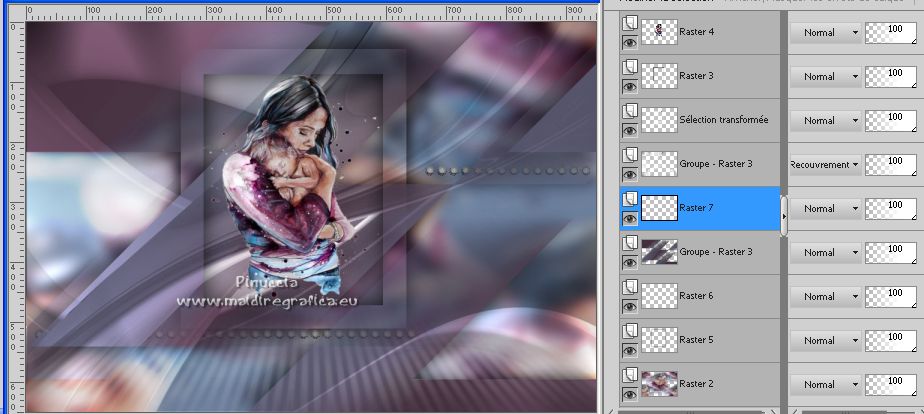The width and height of the screenshot is (924, 414).
Task: Click the opacity slider of Sélection transformée
Action: coord(891,121)
